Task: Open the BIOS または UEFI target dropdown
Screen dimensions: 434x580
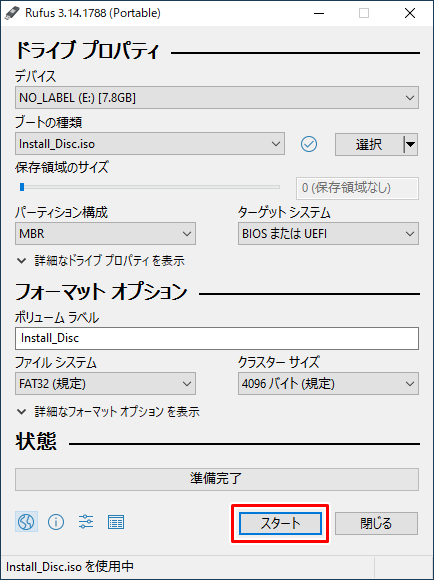Action: click(328, 233)
